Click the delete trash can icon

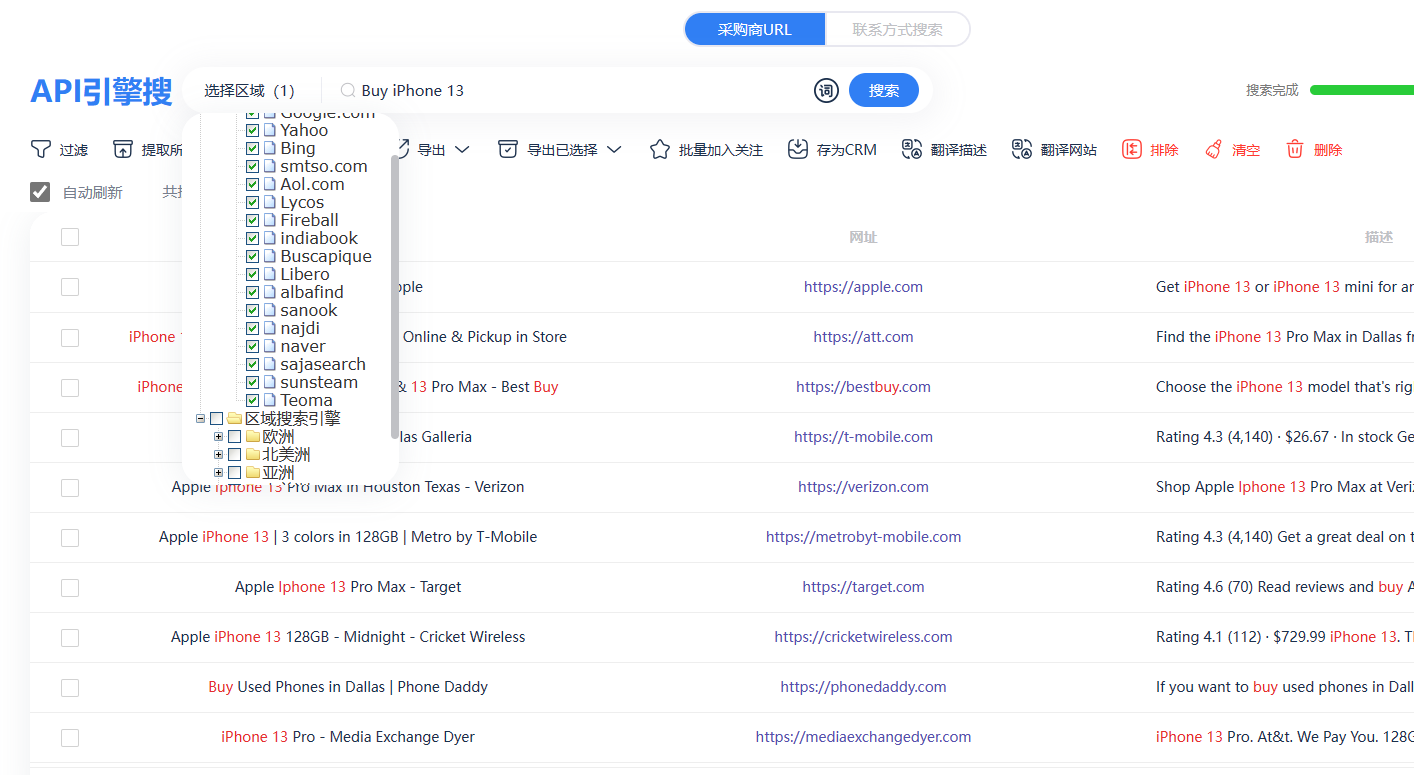(x=1295, y=149)
